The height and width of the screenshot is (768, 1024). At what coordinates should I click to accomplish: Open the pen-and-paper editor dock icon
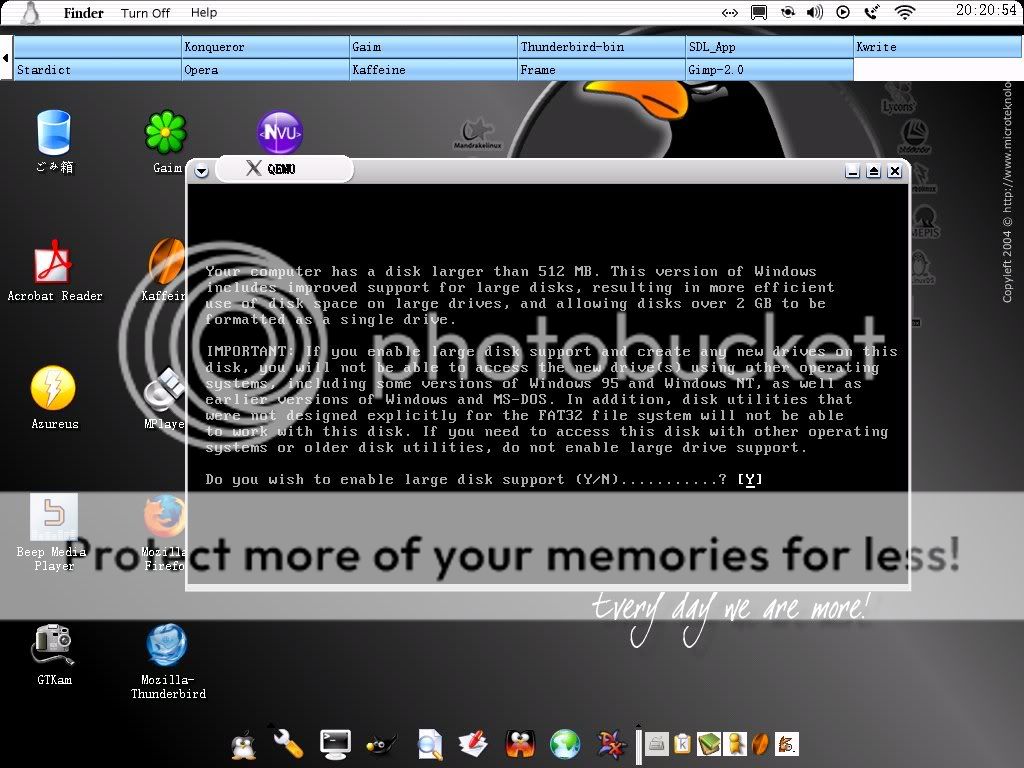[x=475, y=744]
